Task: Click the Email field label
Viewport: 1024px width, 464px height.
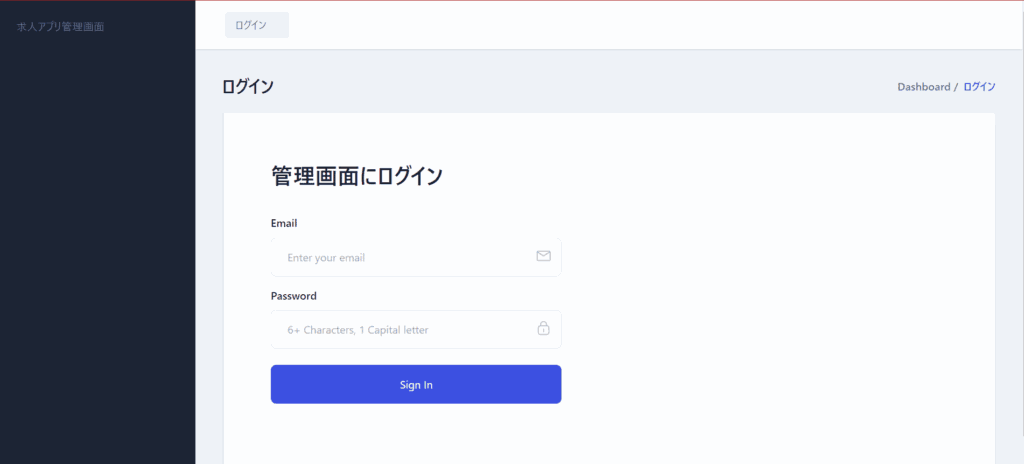Action: coord(284,223)
